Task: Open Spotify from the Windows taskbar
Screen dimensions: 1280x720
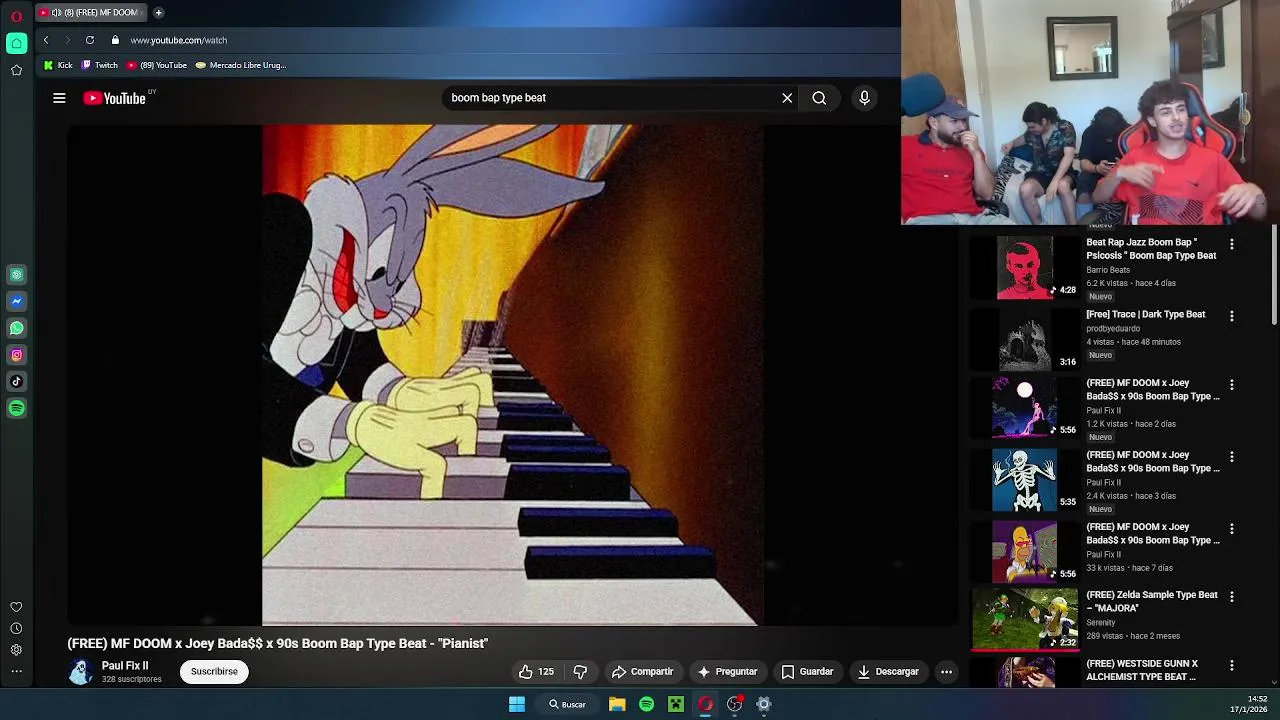Action: pos(646,704)
